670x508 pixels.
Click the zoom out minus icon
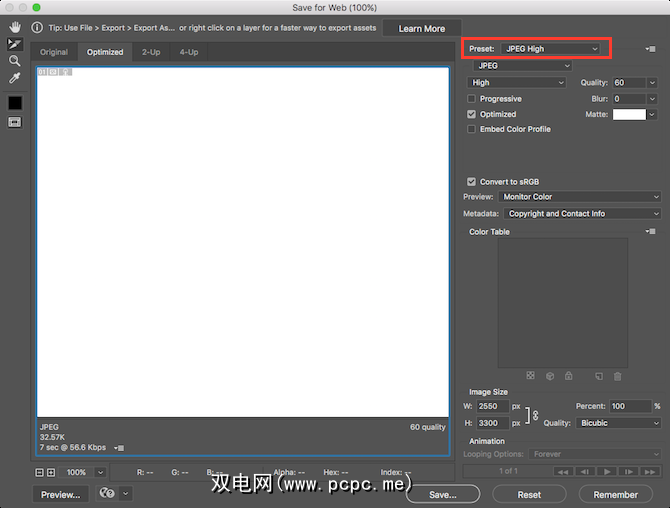(x=39, y=472)
